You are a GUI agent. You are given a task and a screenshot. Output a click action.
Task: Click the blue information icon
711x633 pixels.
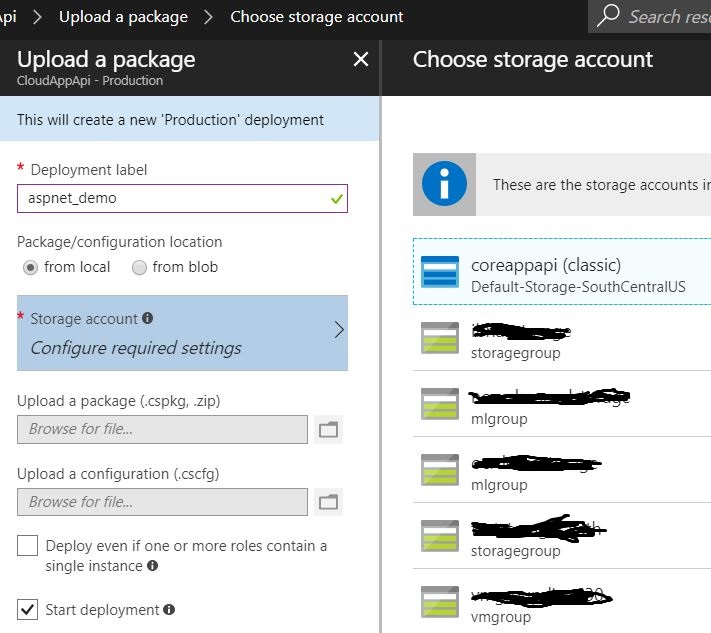point(444,185)
